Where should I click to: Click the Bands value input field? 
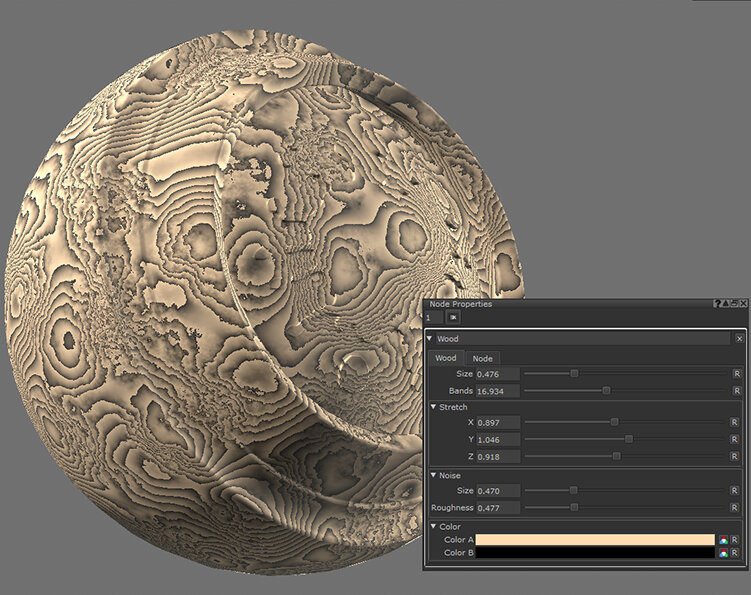pos(498,391)
